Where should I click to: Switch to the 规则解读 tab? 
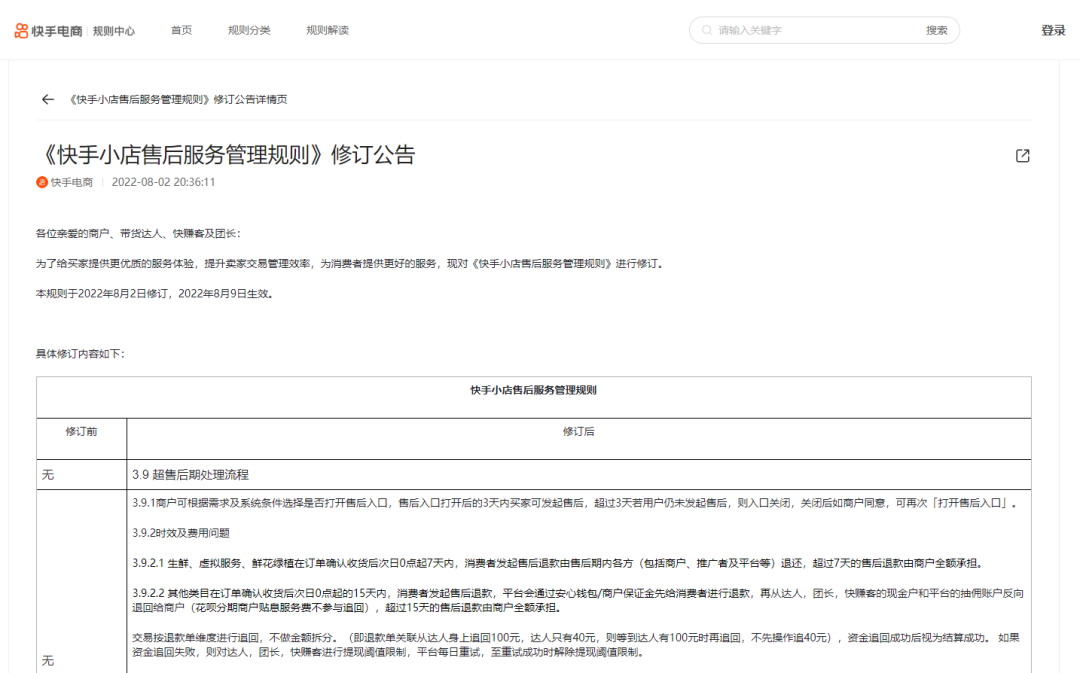[x=327, y=31]
